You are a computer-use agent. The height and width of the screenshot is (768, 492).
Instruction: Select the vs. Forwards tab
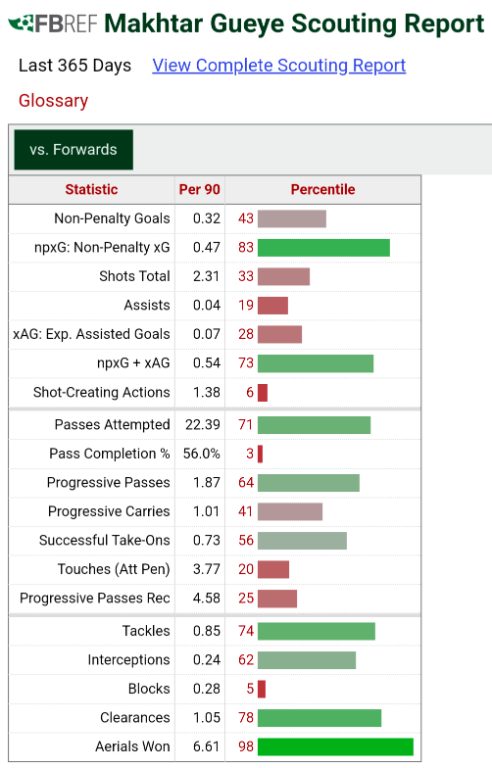(x=74, y=149)
